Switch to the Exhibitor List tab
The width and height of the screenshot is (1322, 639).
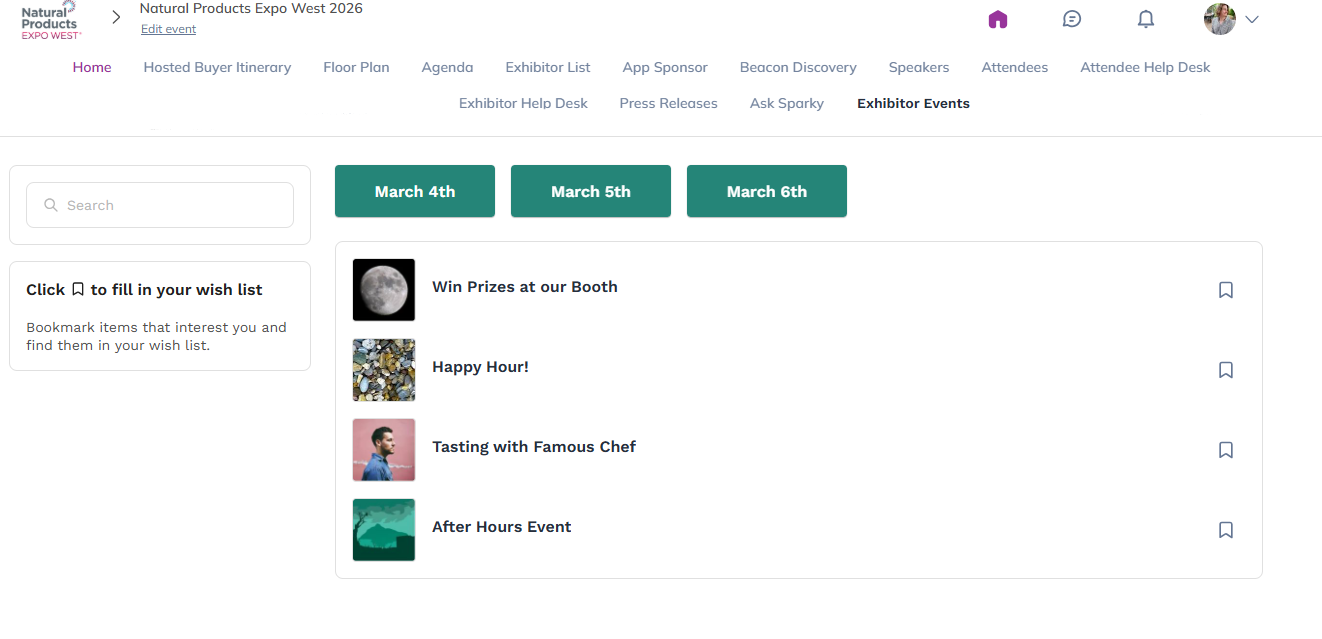pos(548,67)
